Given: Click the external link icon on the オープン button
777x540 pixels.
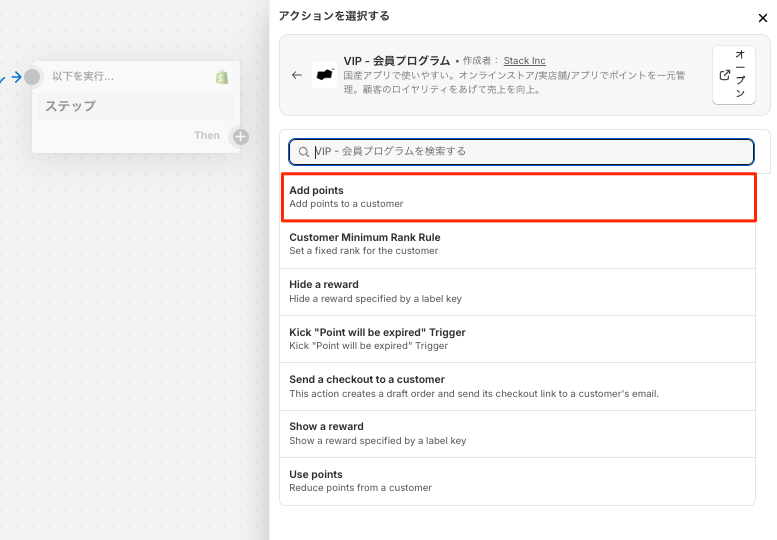Looking at the screenshot, I should pos(724,75).
